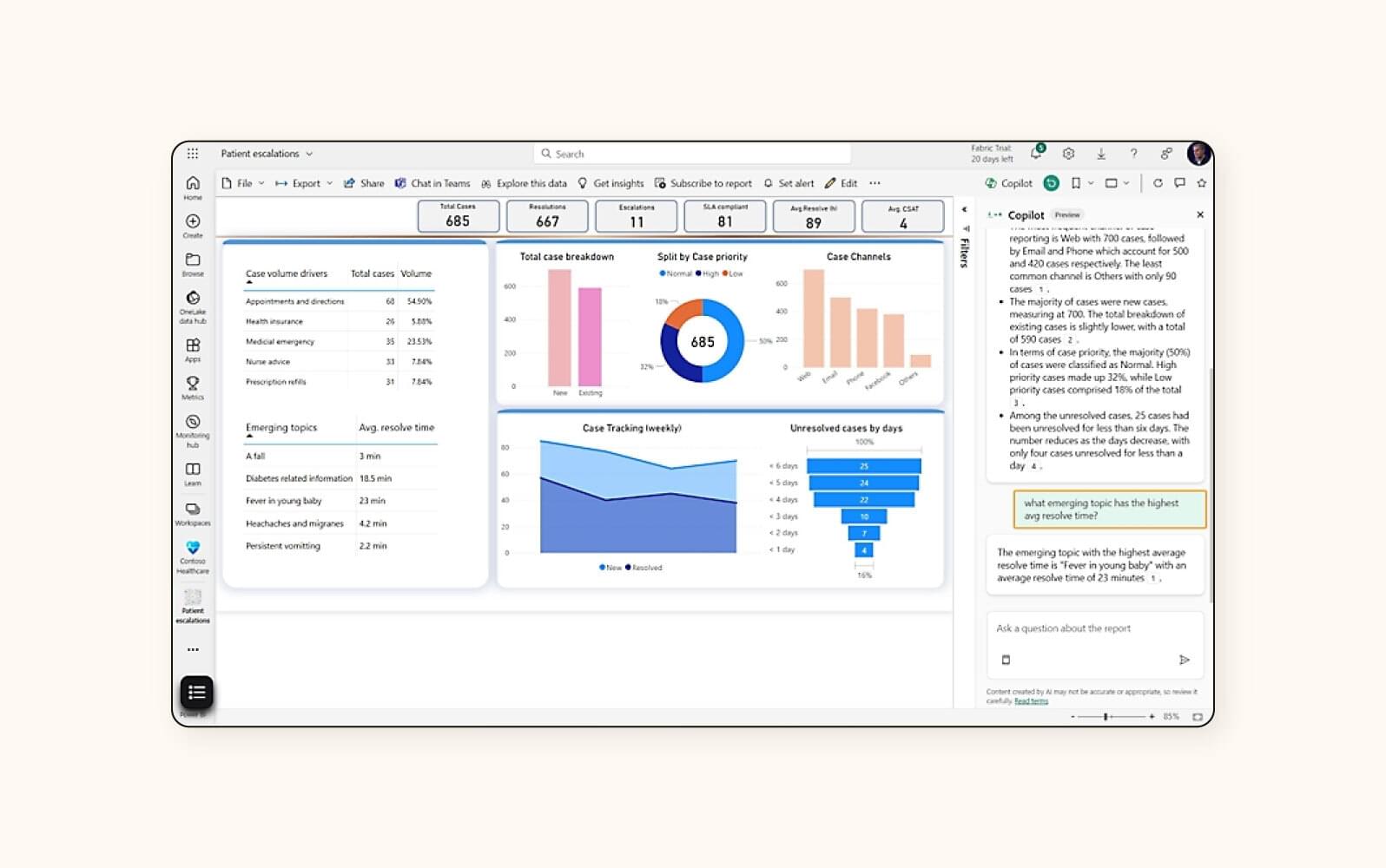Click the green refresh circle icon next to Copilot
The height and width of the screenshot is (868, 1386).
1051,183
